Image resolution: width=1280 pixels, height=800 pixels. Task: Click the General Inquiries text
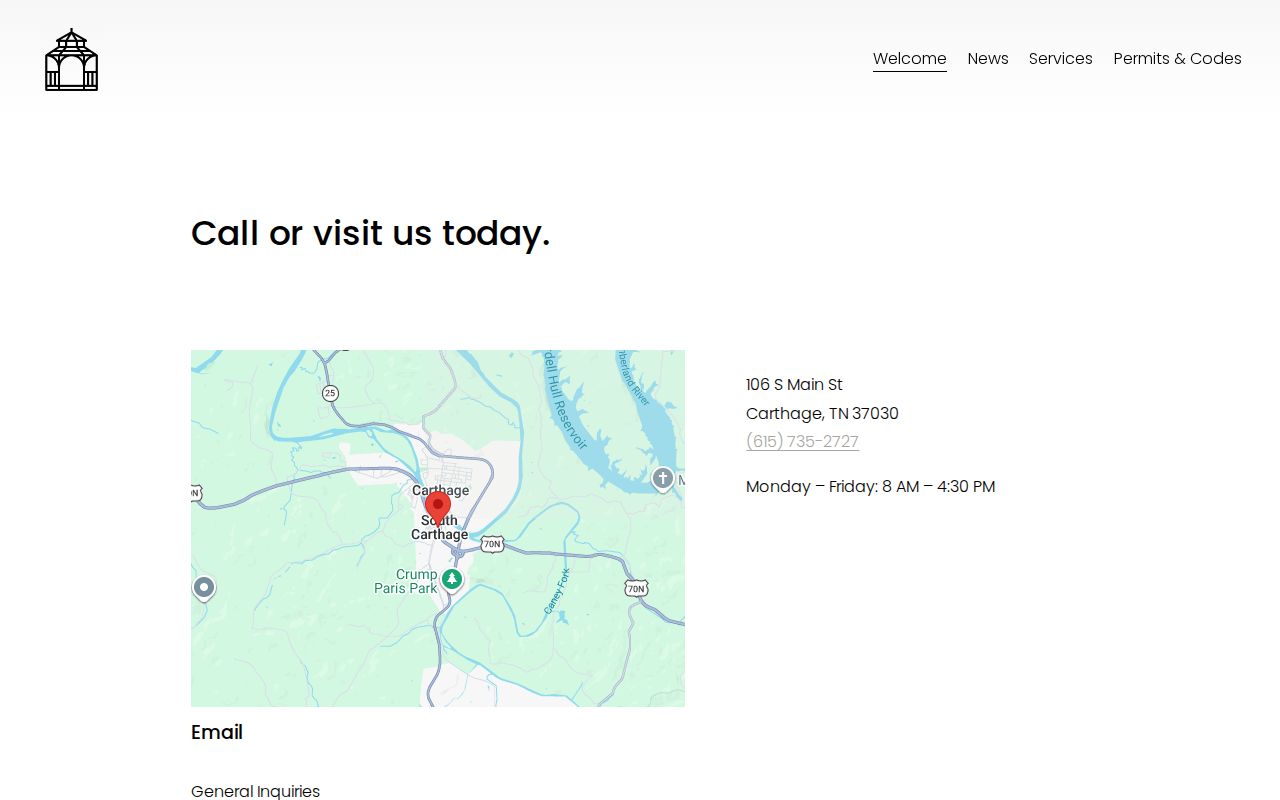[256, 791]
